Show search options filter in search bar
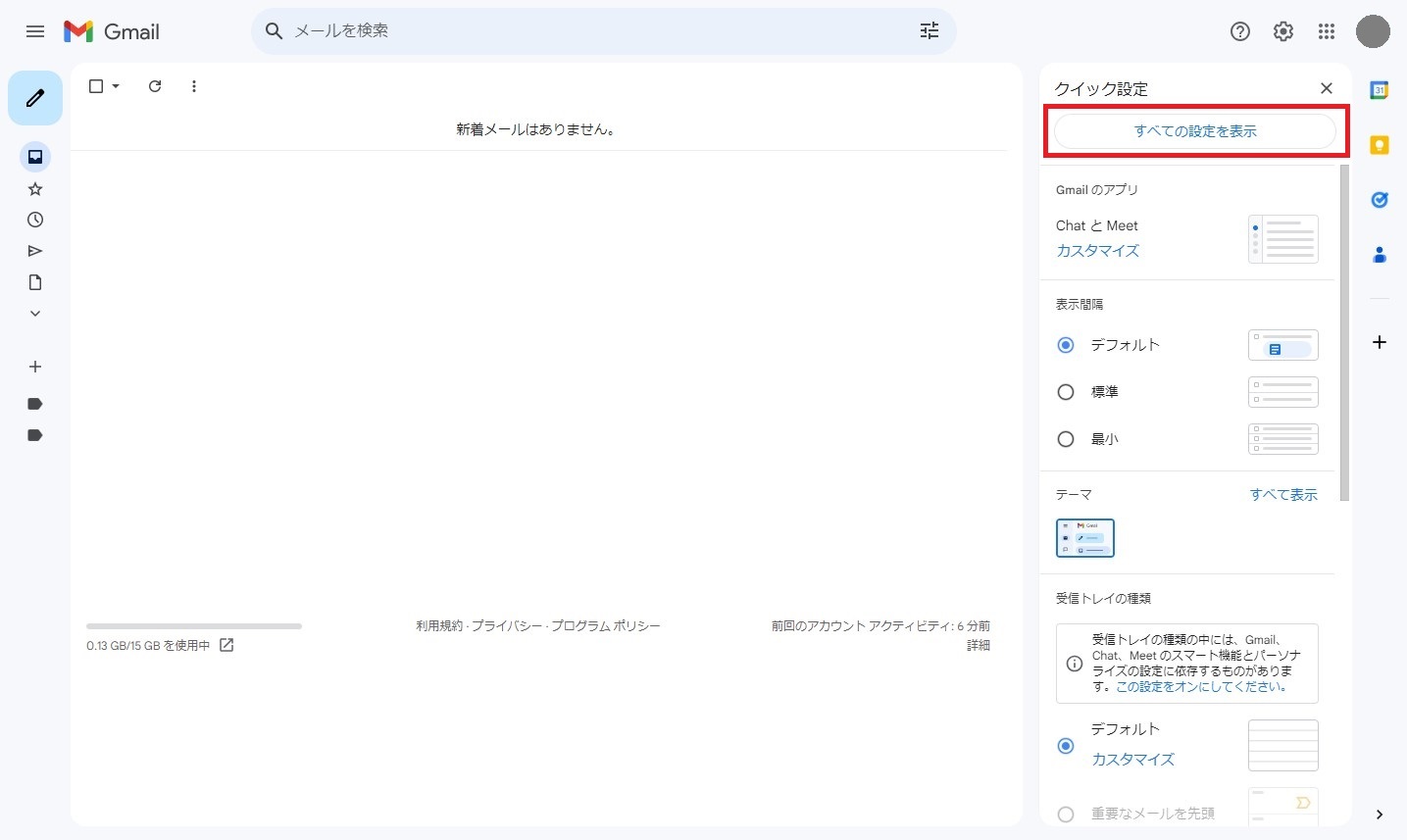This screenshot has width=1407, height=840. point(929,31)
